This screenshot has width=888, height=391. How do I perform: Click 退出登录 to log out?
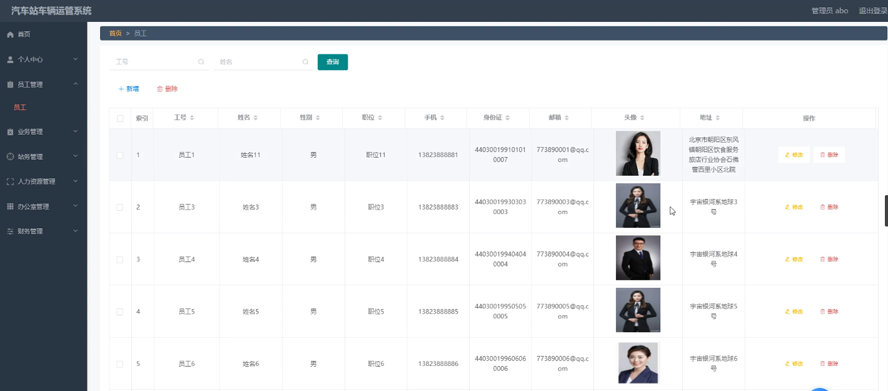point(873,11)
